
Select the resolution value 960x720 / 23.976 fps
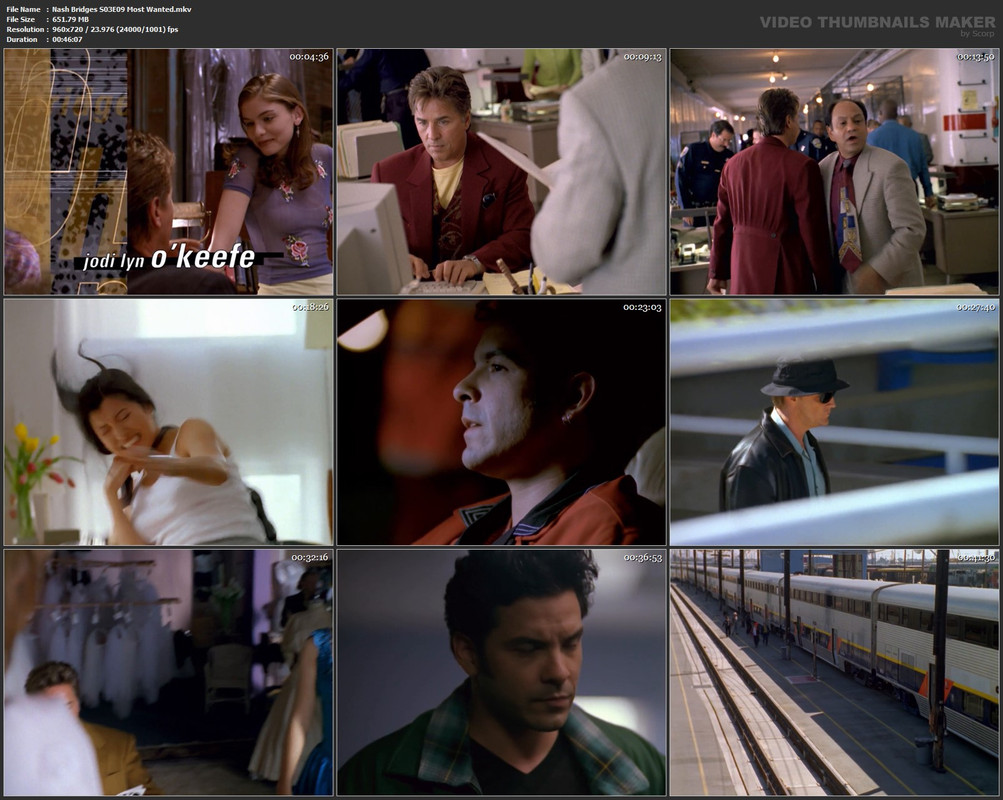pyautogui.click(x=115, y=29)
